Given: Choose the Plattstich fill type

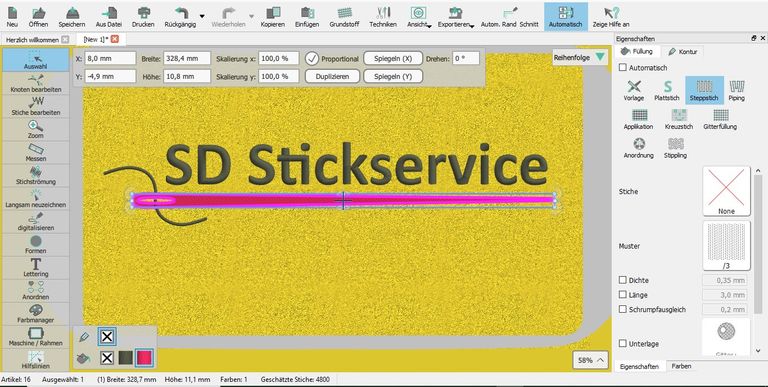Looking at the screenshot, I should click(667, 91).
